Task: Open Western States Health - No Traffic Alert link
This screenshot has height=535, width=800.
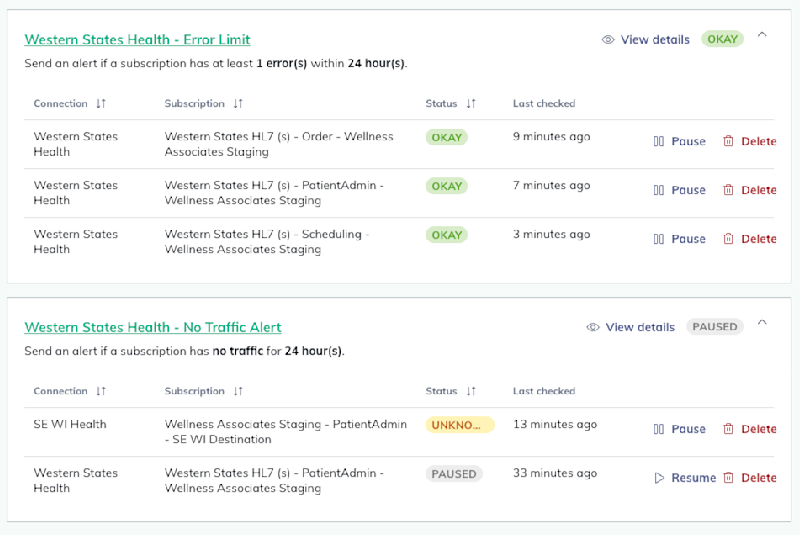Action: click(x=153, y=327)
